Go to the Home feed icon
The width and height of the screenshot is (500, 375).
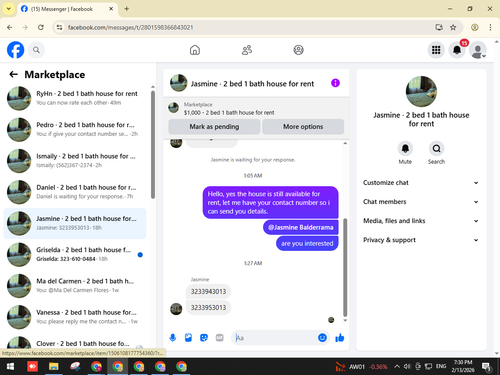click(x=195, y=50)
